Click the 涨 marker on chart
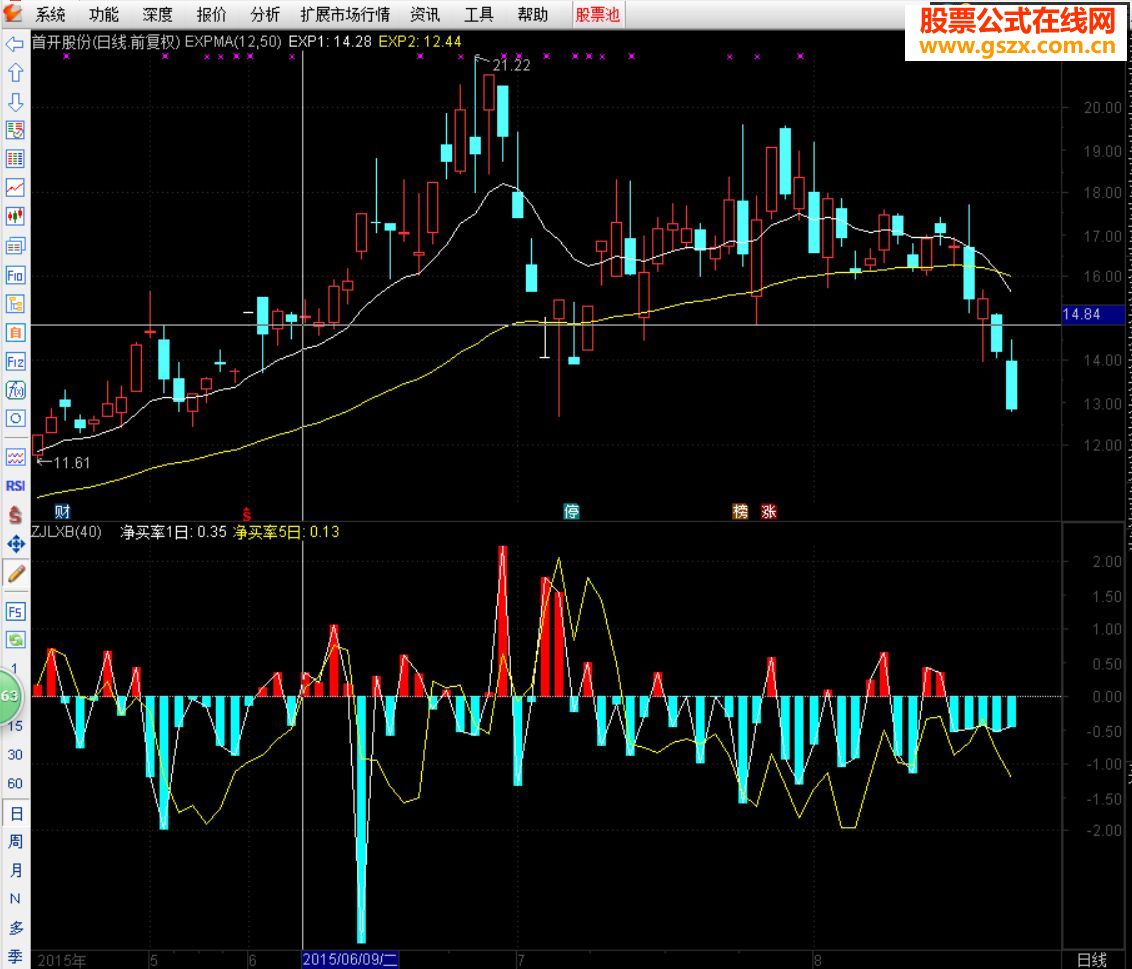The height and width of the screenshot is (969, 1132). [x=768, y=512]
